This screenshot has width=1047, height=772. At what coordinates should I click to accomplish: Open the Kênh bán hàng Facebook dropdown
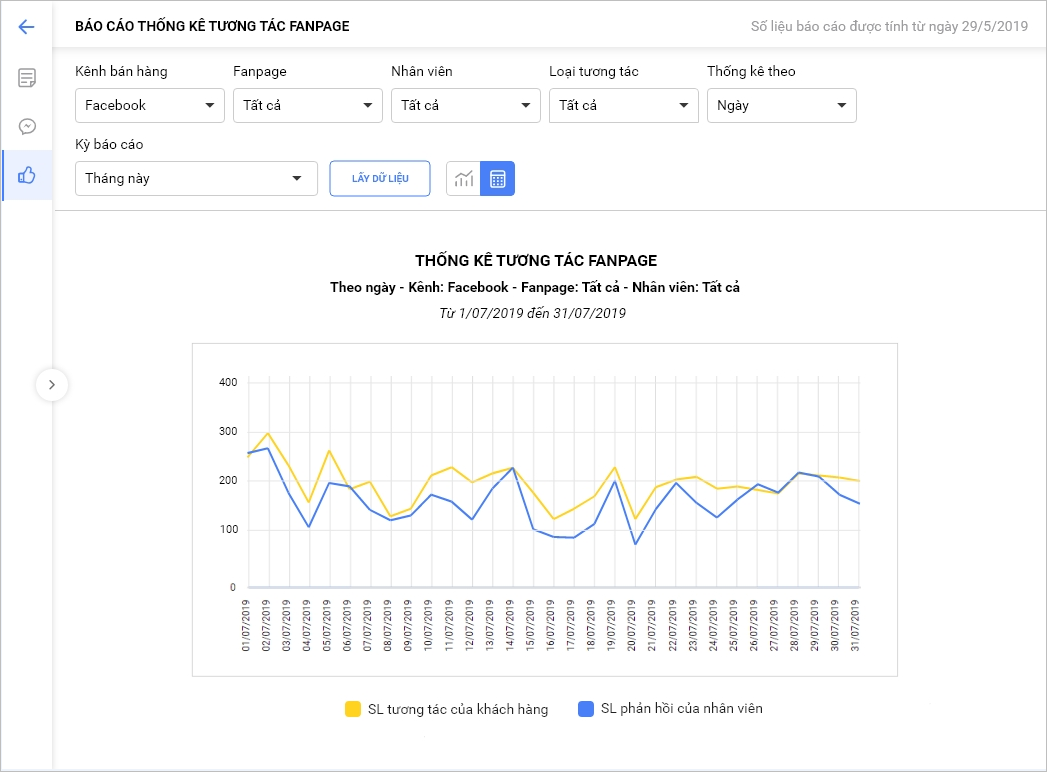[150, 105]
